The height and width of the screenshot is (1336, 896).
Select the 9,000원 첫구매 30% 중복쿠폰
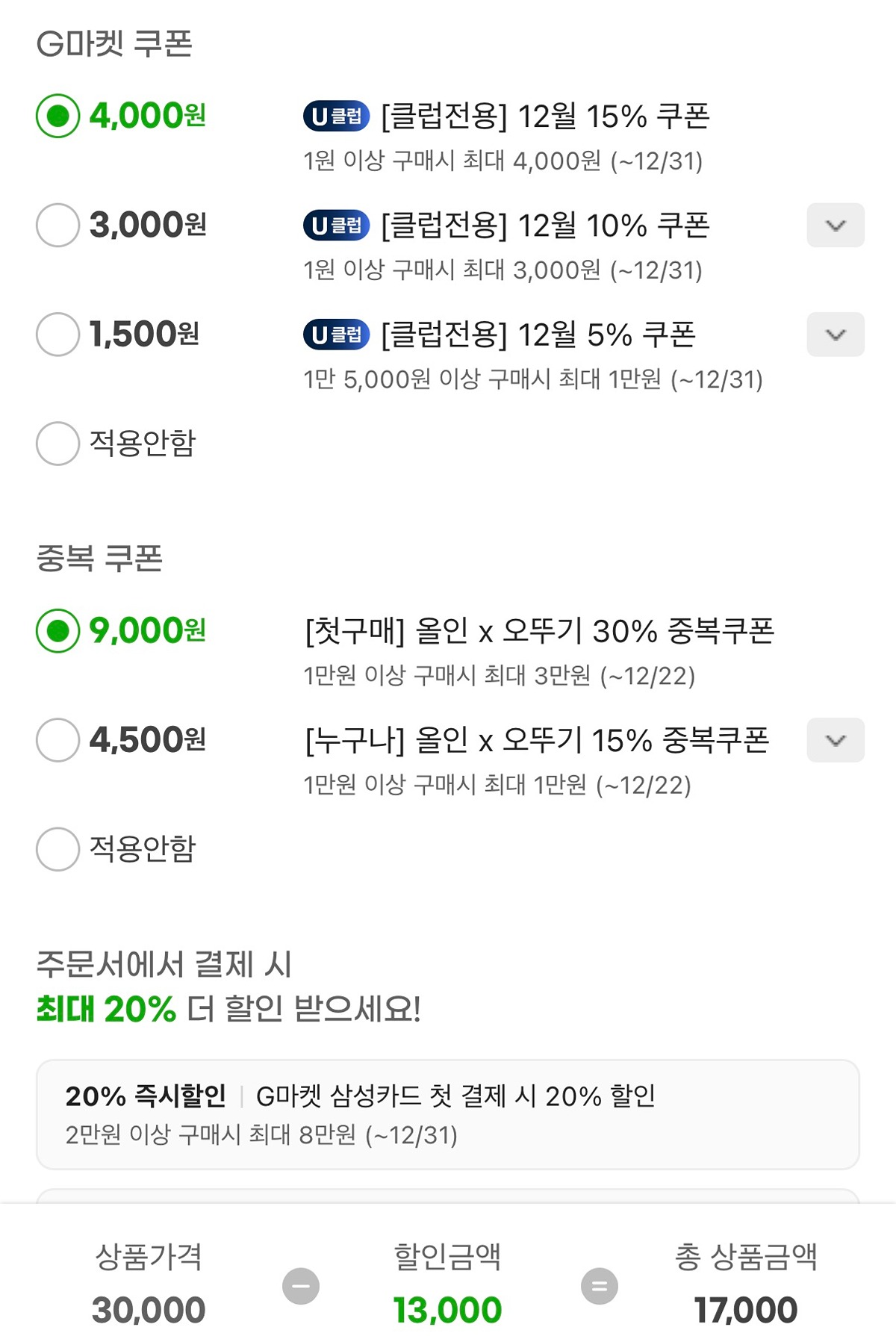pyautogui.click(x=57, y=631)
